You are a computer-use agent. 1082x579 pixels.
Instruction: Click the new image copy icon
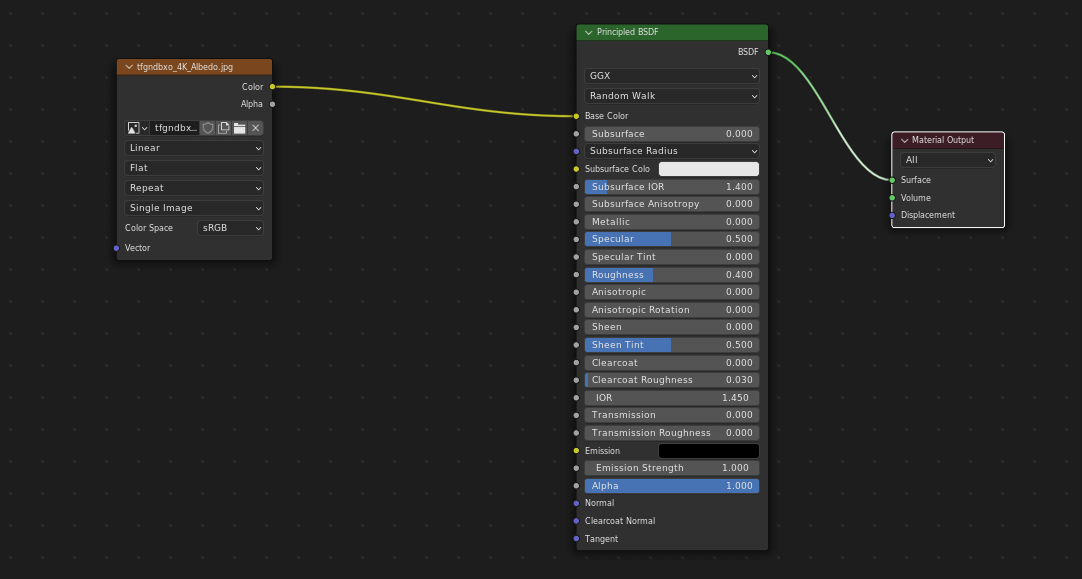click(x=224, y=128)
